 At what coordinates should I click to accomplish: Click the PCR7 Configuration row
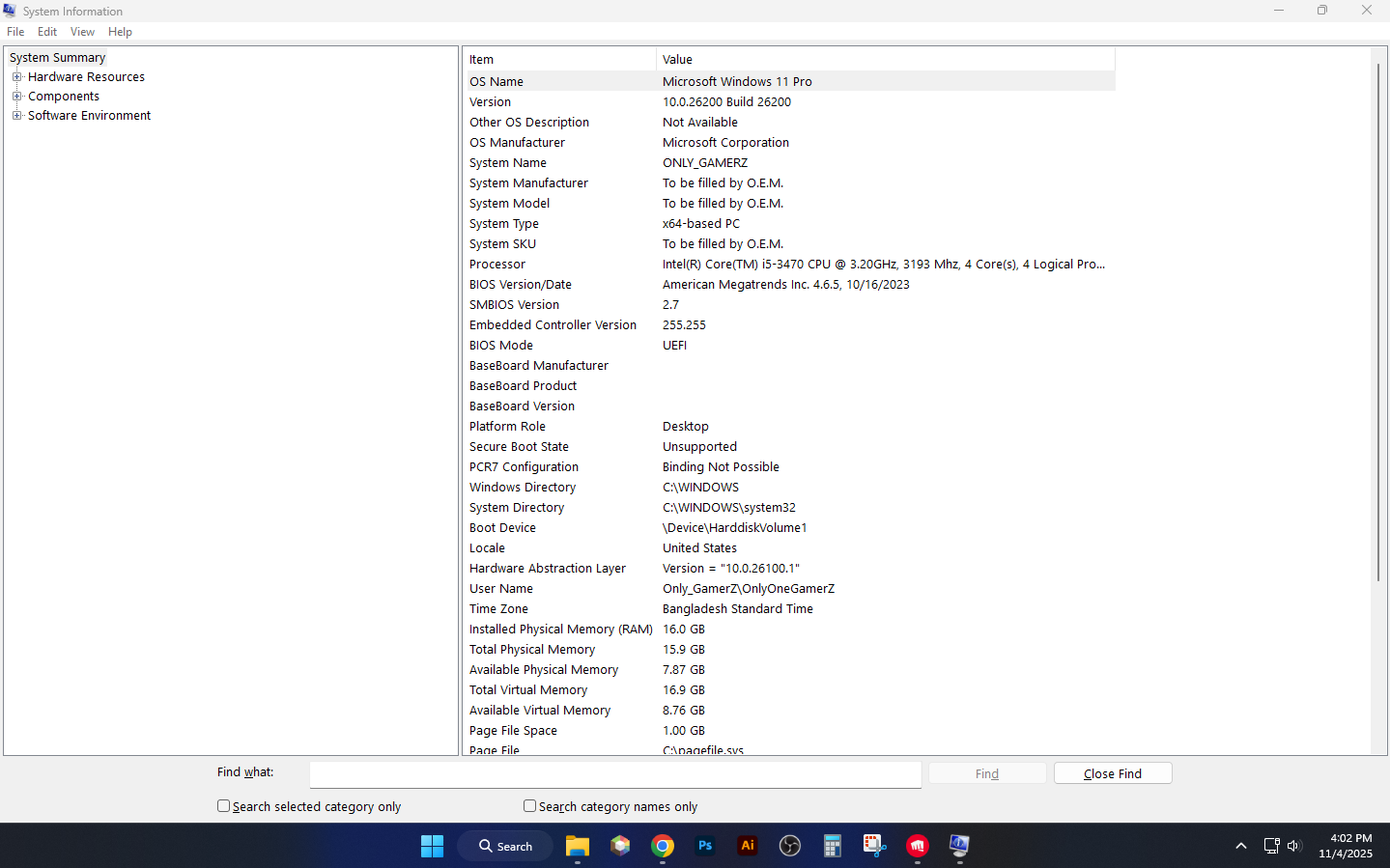click(x=789, y=467)
